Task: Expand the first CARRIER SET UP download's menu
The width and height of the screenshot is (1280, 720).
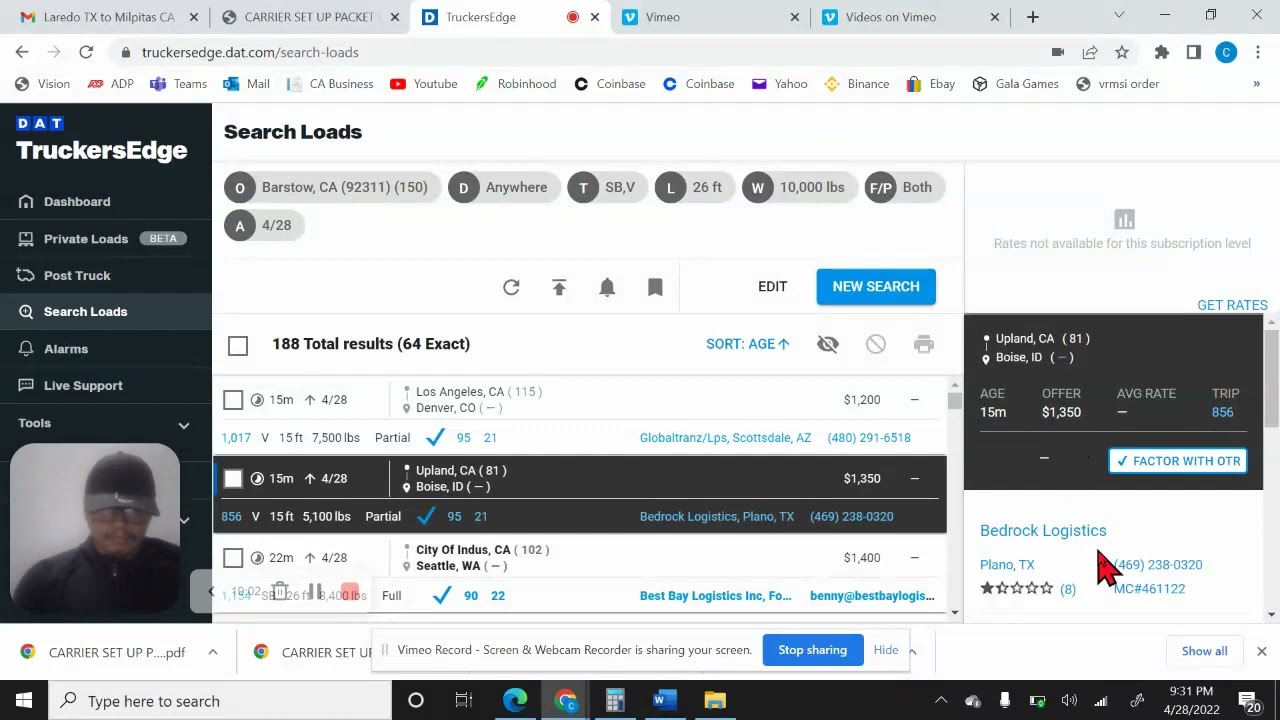Action: [x=213, y=653]
